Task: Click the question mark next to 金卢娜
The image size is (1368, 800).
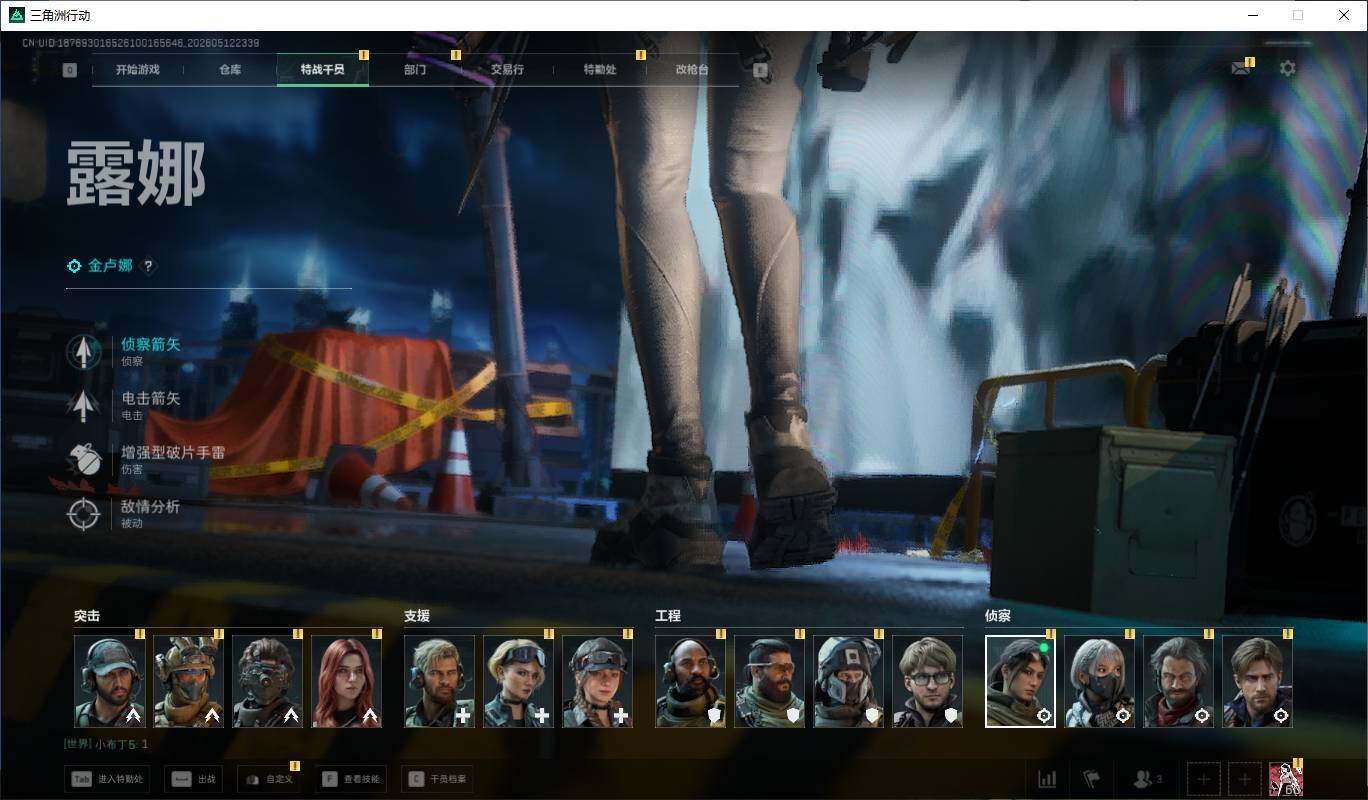Action: pyautogui.click(x=149, y=266)
